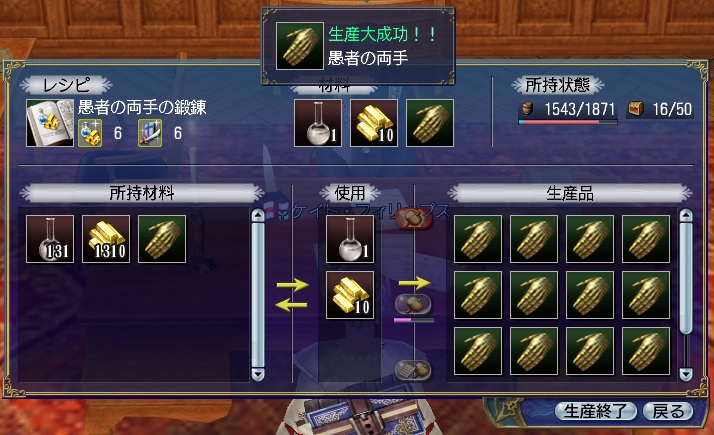Click the 生産終了 button
The height and width of the screenshot is (435, 714).
[x=595, y=411]
